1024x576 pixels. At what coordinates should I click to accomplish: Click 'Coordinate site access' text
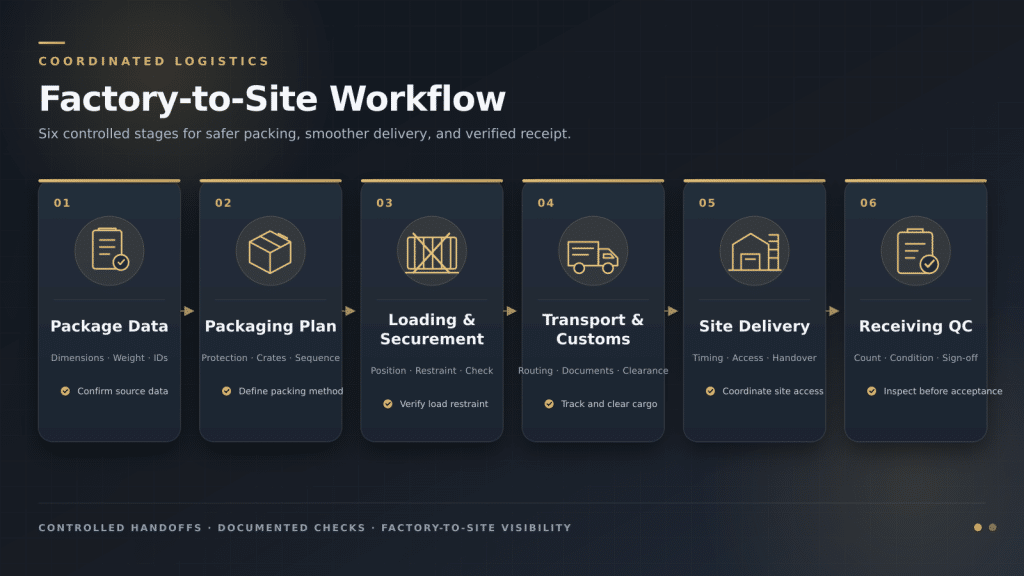[x=773, y=391]
